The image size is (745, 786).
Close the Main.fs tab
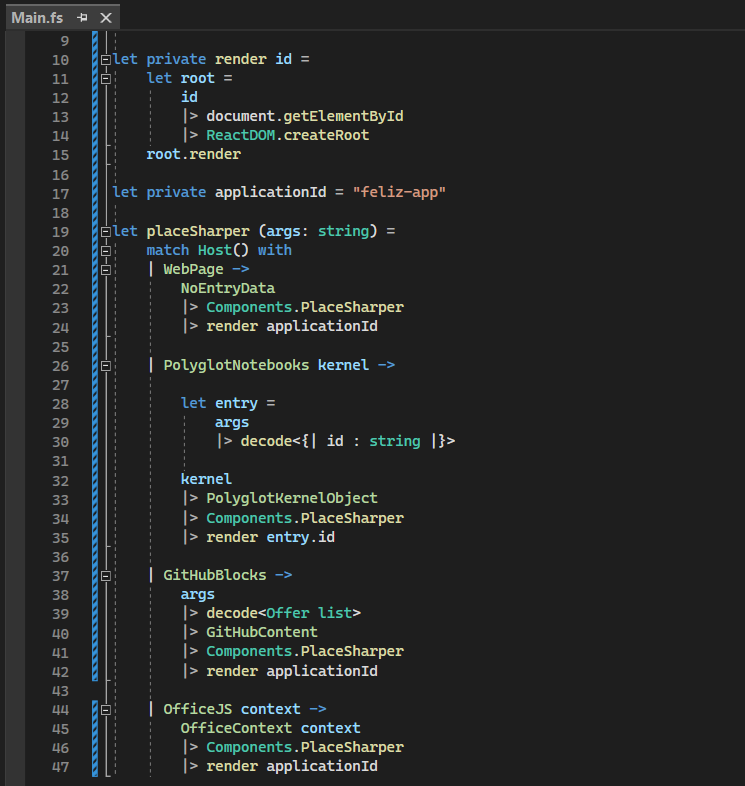point(106,18)
